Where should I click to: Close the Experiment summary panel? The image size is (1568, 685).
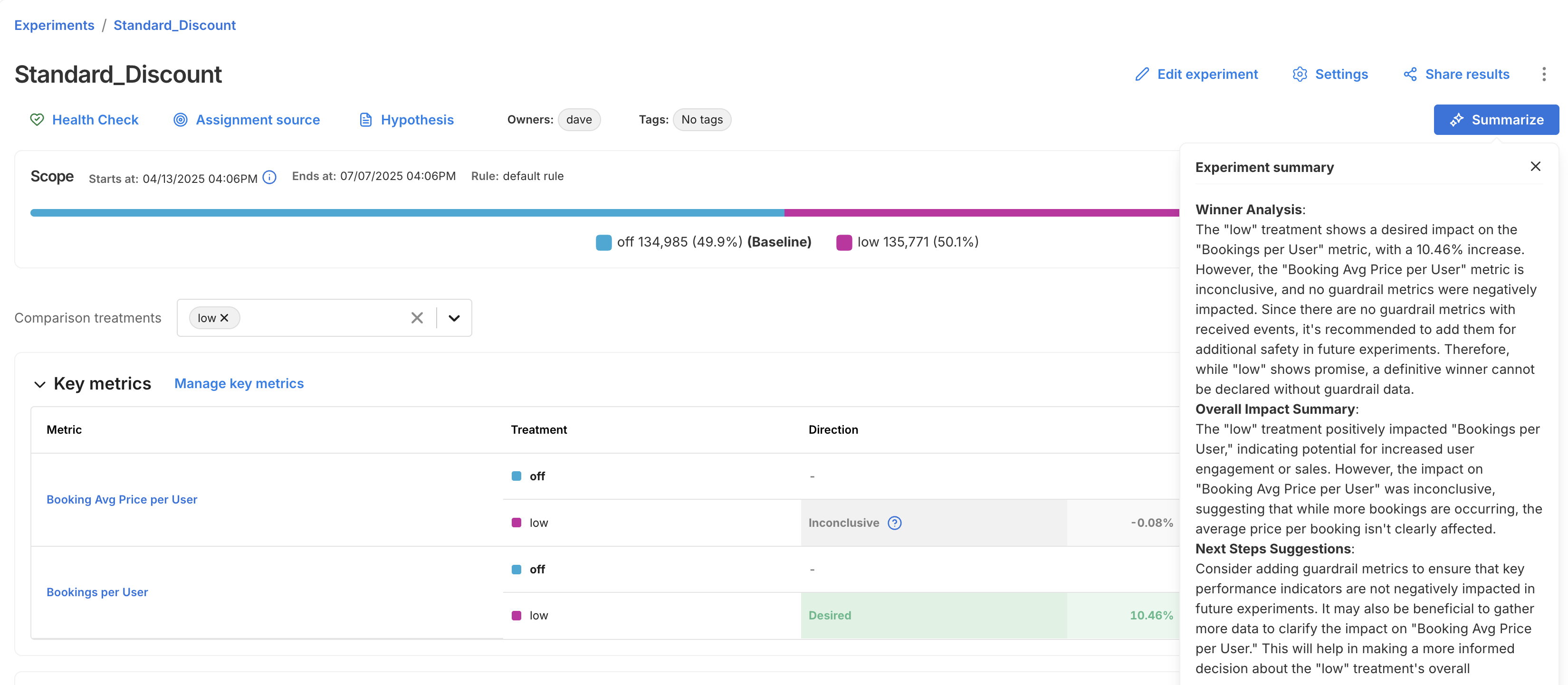(1535, 167)
